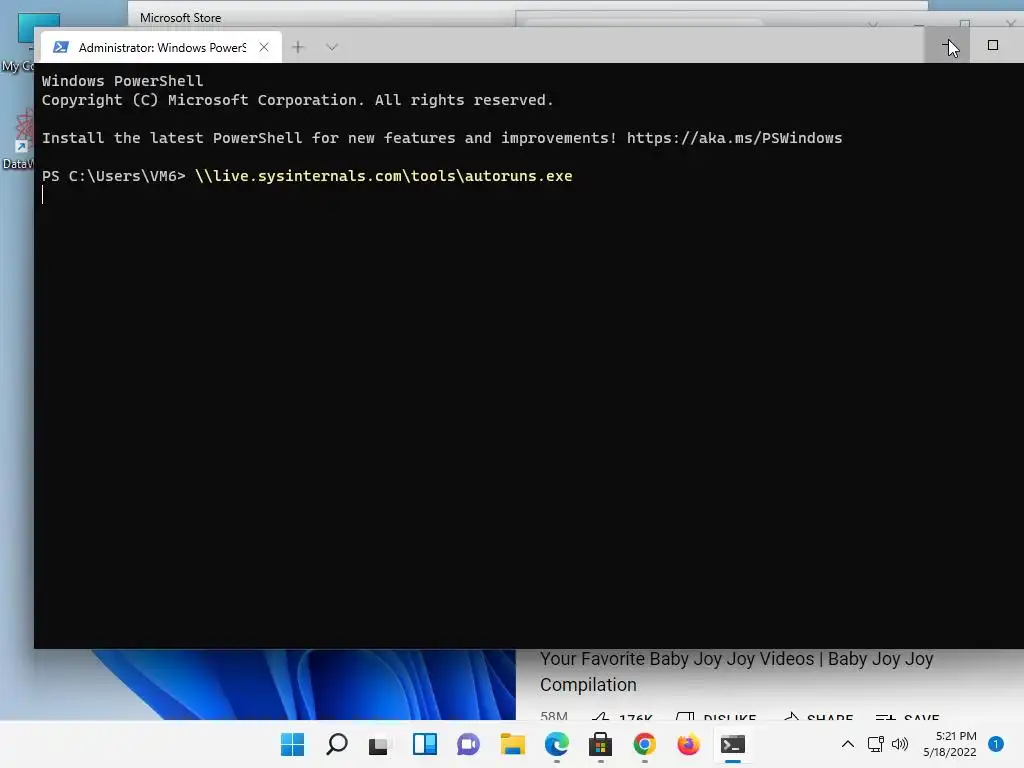
Task: Close the PowerShell tab
Action: pos(264,47)
